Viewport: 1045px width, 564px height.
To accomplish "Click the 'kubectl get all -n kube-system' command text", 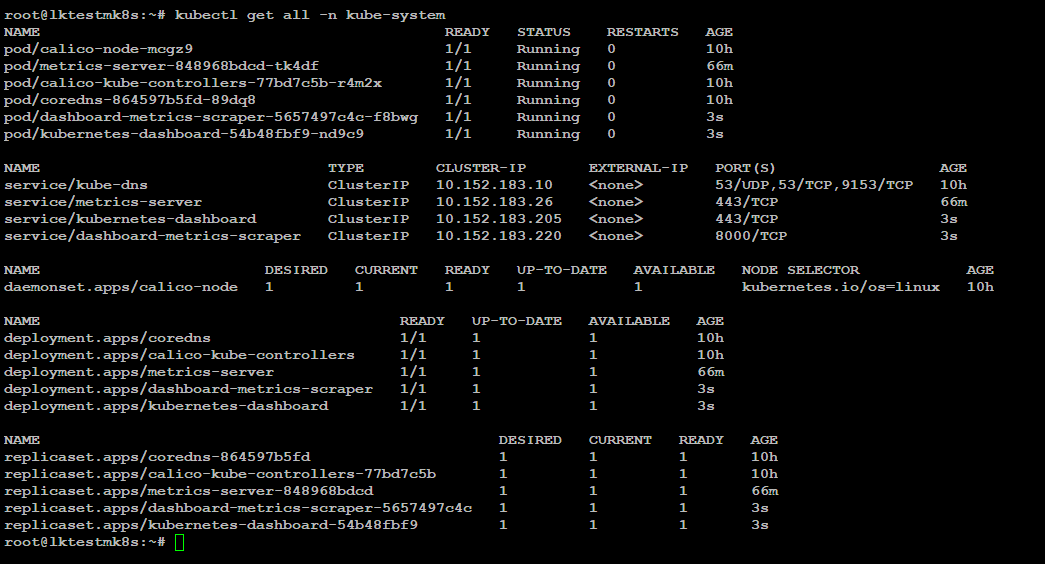I will 310,15.
